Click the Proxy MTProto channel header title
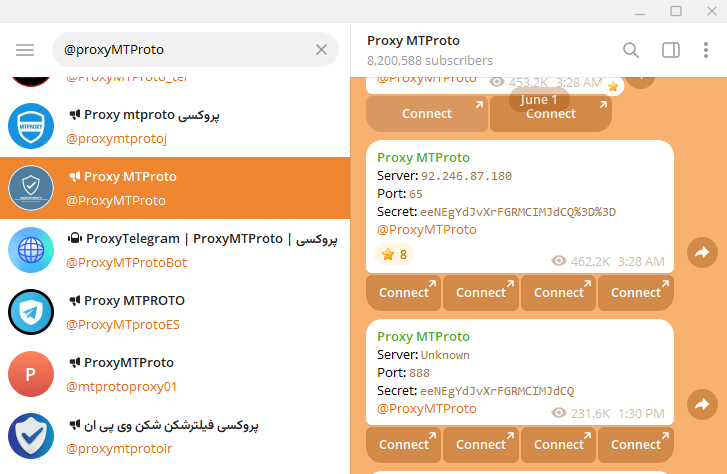The height and width of the screenshot is (474, 727). (x=413, y=41)
